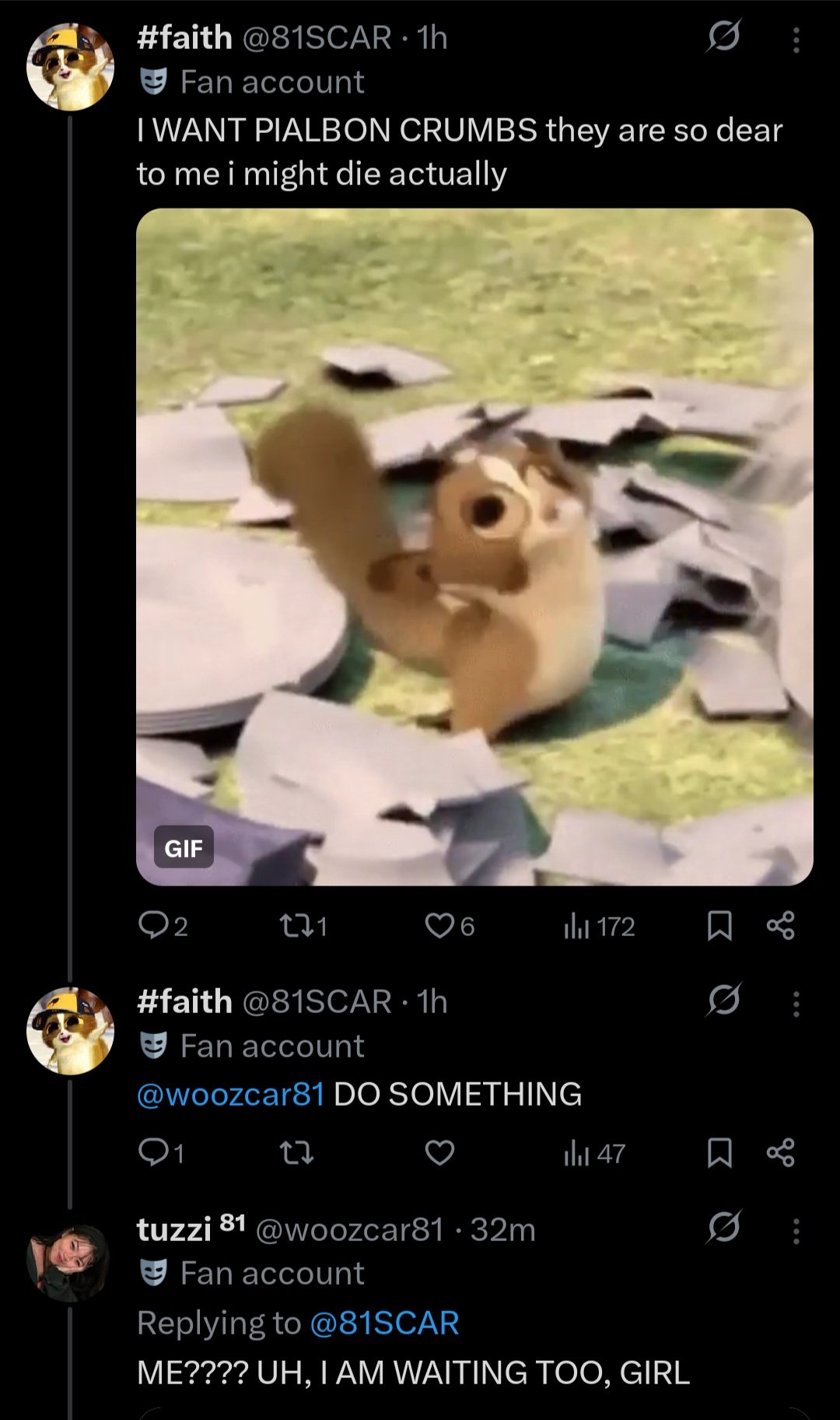This screenshot has width=840, height=1420.
Task: Share the first tweet with GIF
Action: (x=780, y=926)
